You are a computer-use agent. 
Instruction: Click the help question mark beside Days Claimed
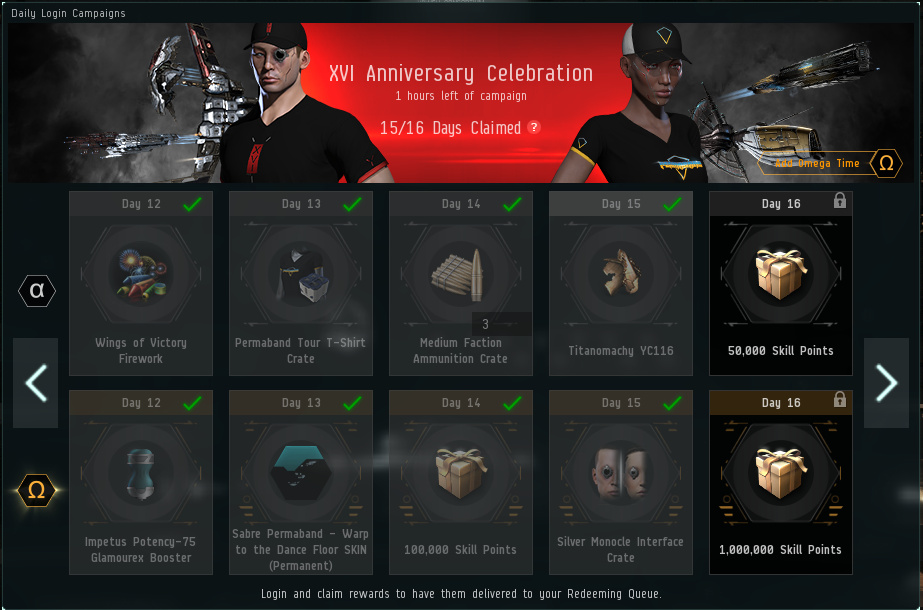[534, 127]
